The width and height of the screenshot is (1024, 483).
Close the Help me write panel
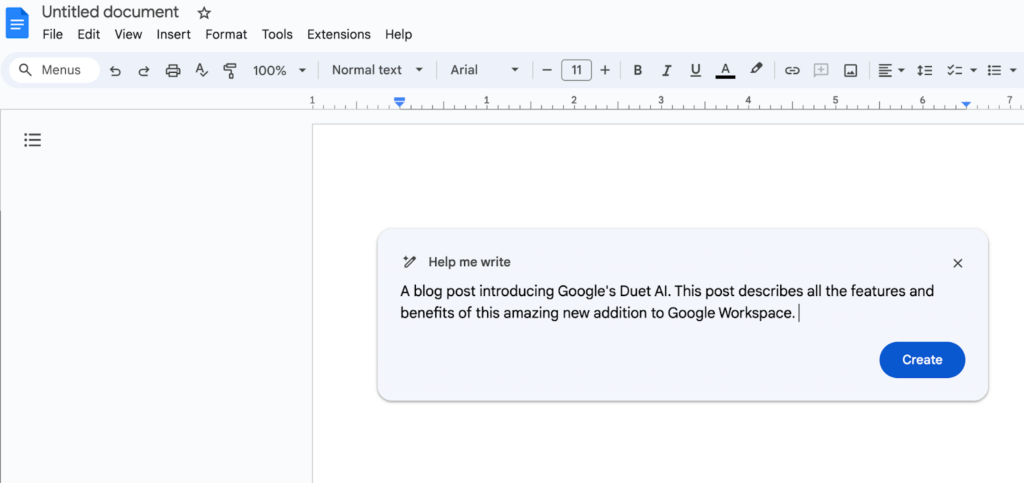click(x=957, y=264)
